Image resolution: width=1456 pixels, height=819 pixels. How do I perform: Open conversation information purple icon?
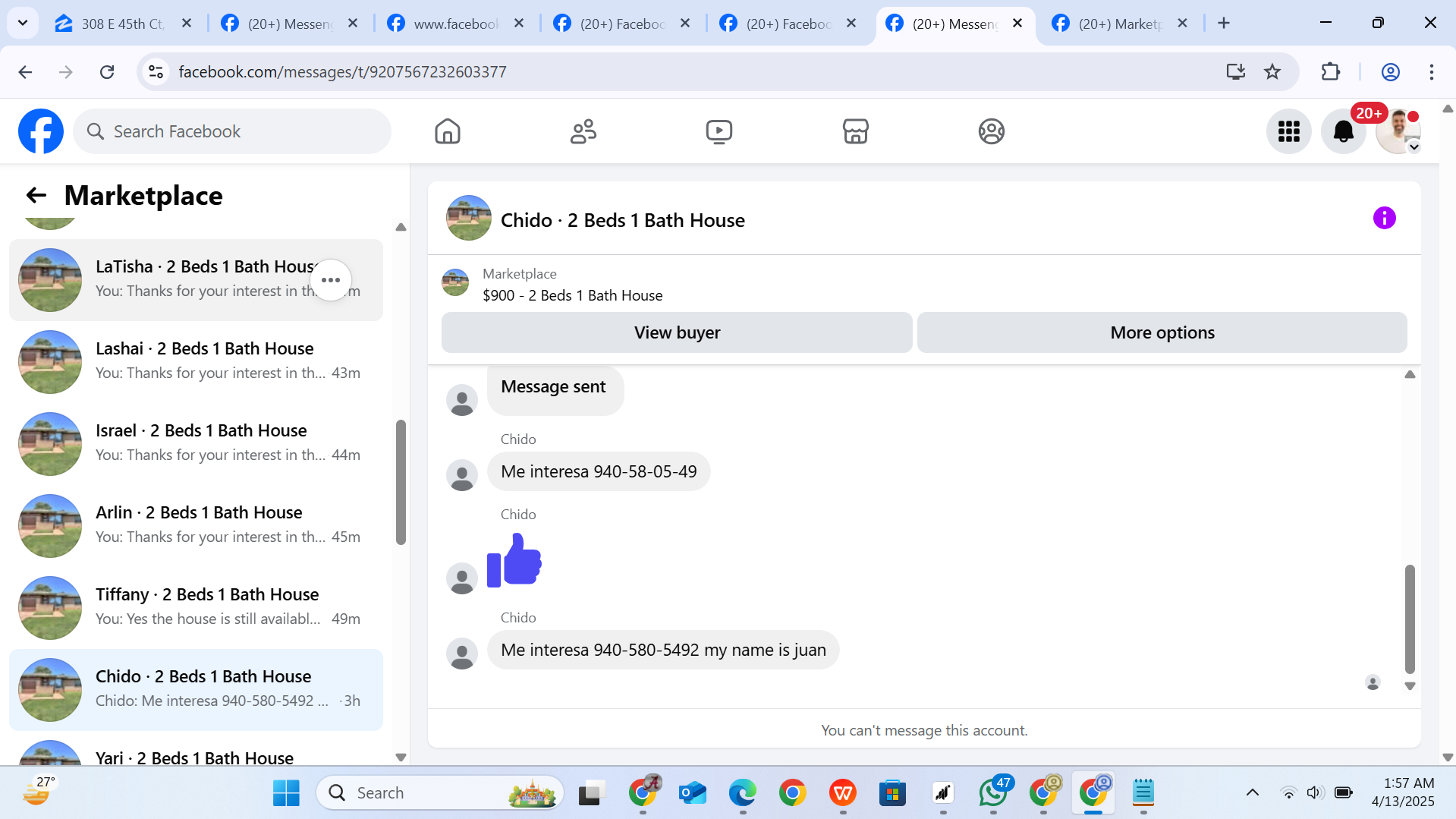click(1384, 219)
